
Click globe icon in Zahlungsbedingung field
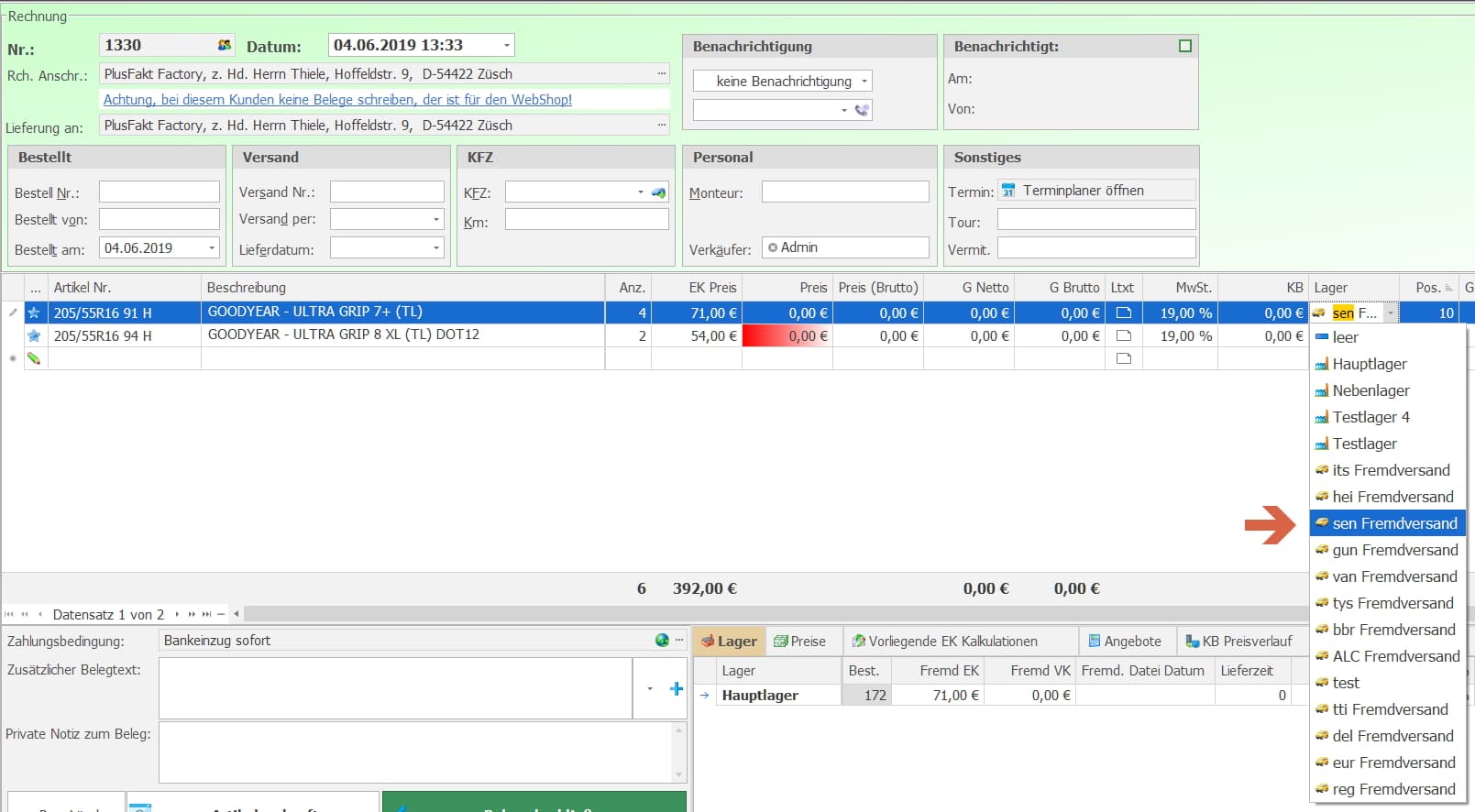(662, 641)
